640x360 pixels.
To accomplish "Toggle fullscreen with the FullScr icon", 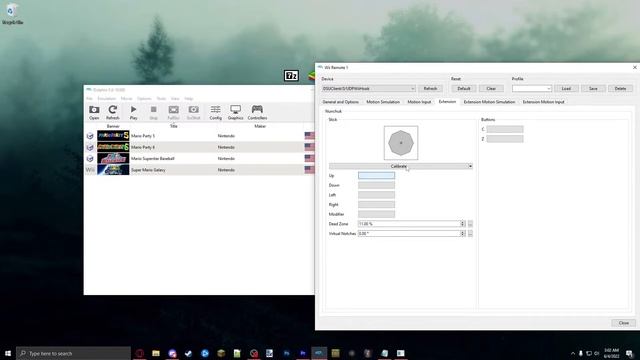I will tap(173, 112).
